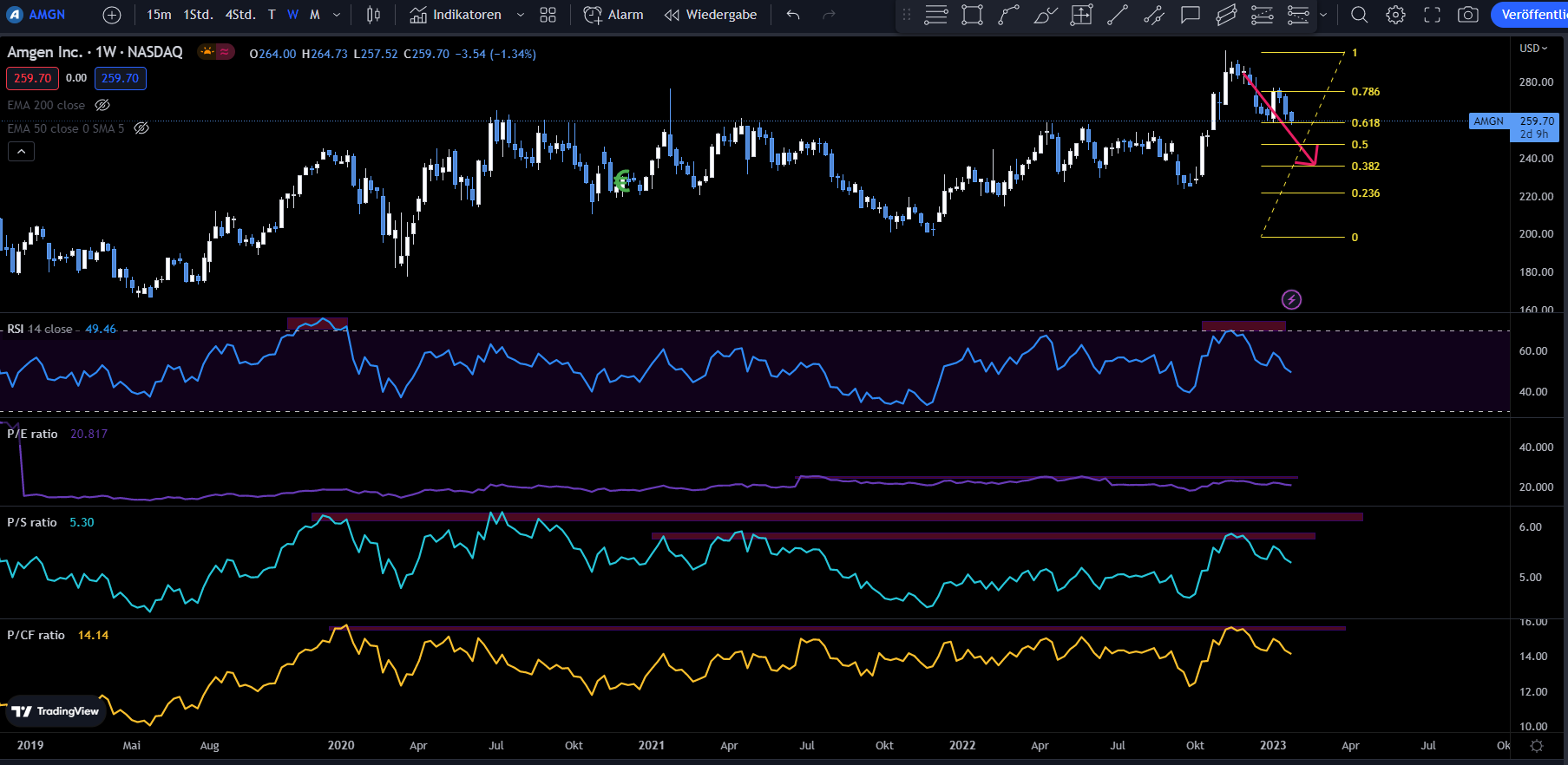This screenshot has width=1568, height=765.
Task: Click the blue 259.70 buy price box
Action: click(120, 78)
